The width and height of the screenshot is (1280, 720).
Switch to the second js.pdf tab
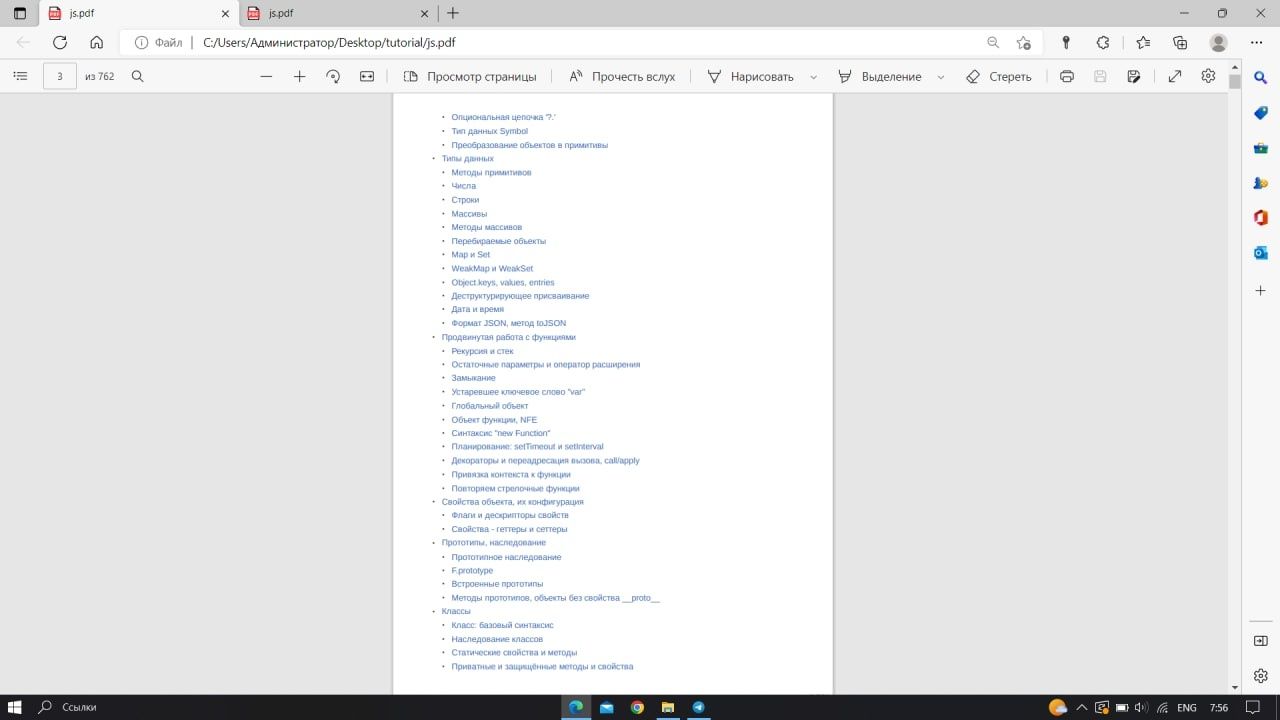338,13
